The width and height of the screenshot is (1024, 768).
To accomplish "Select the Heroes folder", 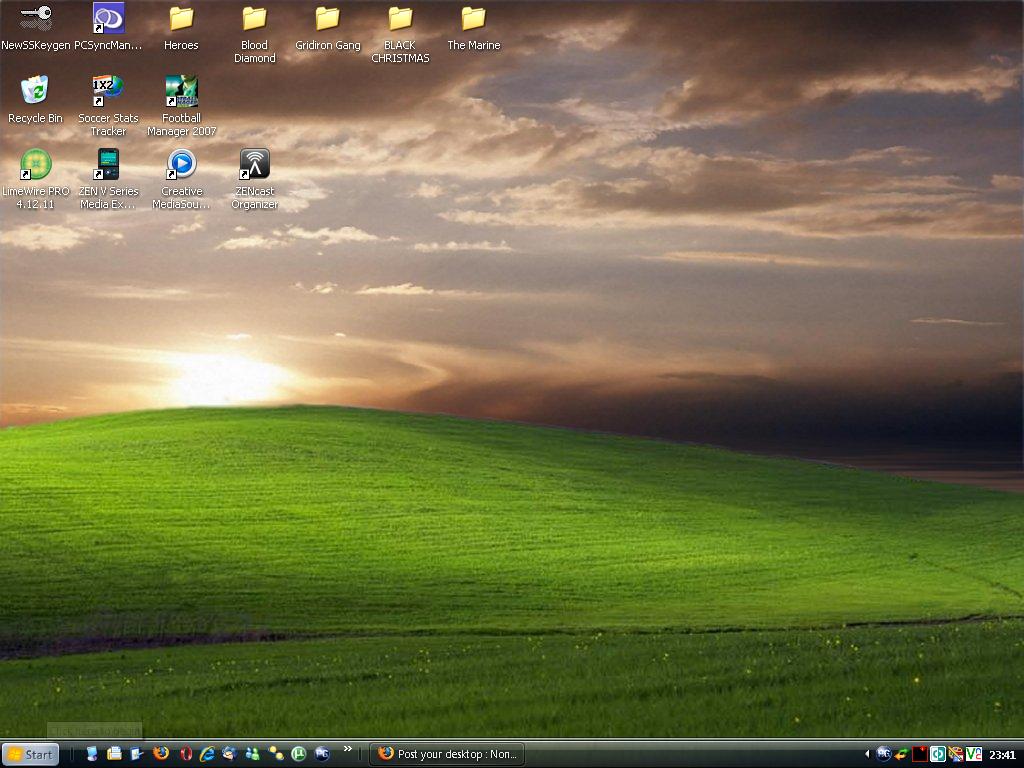I will [181, 27].
